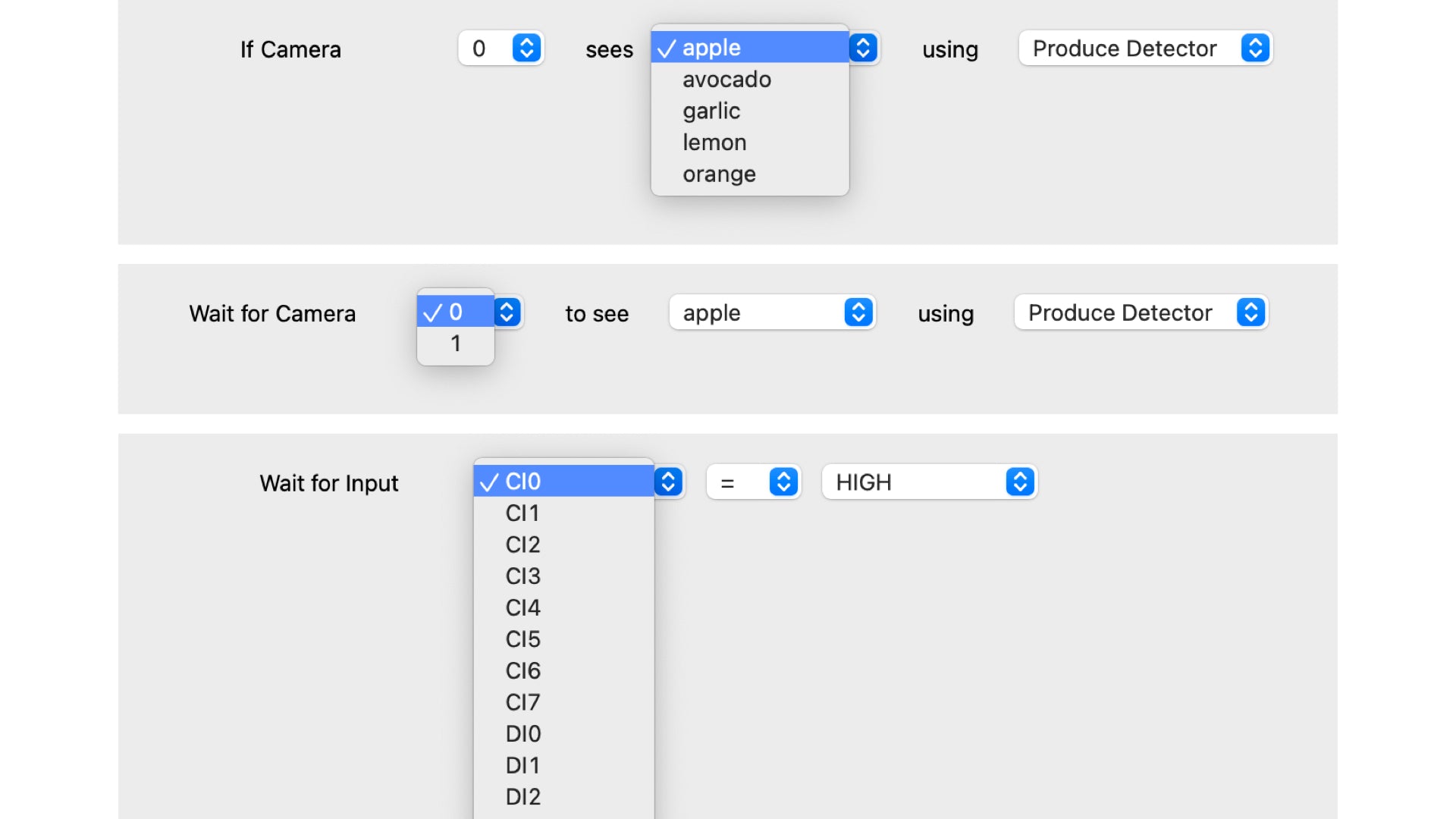
Task: Select orange from the open list
Action: click(719, 174)
